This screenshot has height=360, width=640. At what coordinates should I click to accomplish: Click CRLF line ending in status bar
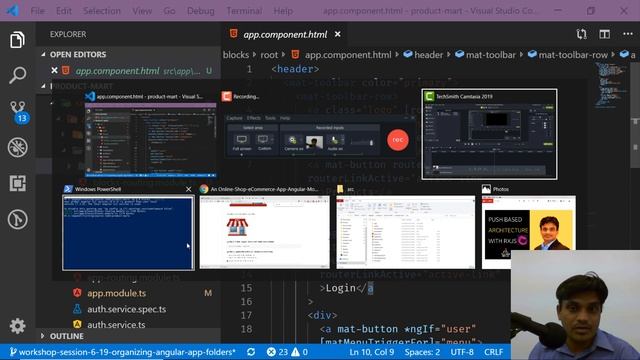coord(493,352)
